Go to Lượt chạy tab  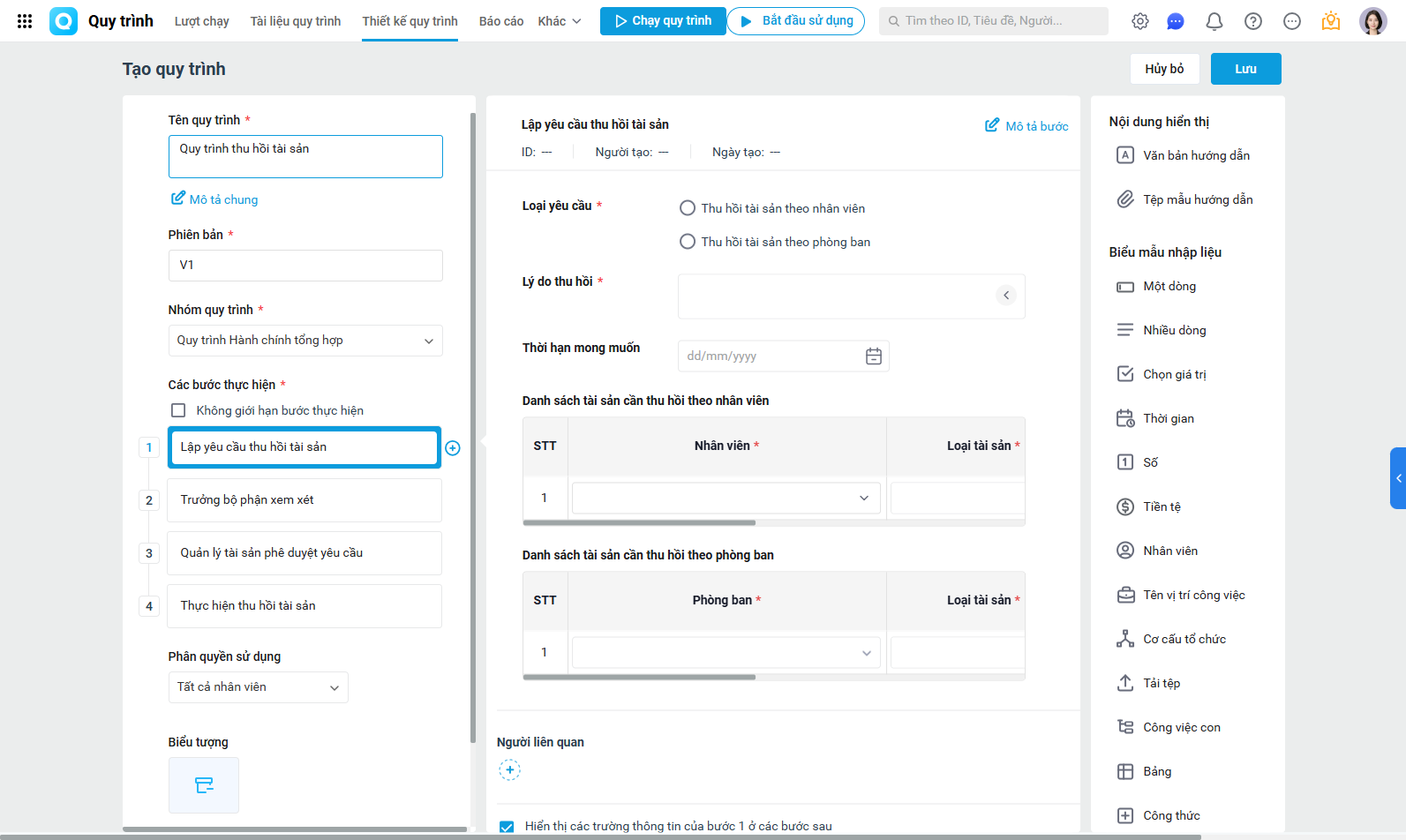202,21
